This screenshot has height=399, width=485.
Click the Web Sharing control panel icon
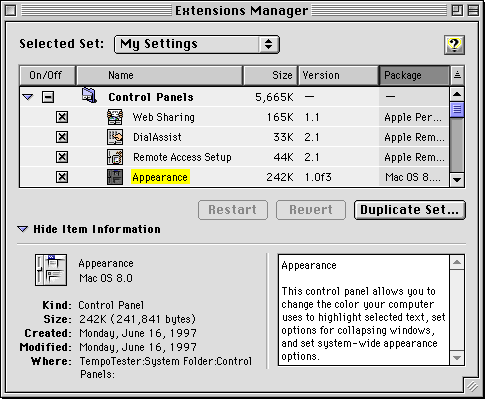pyautogui.click(x=115, y=117)
